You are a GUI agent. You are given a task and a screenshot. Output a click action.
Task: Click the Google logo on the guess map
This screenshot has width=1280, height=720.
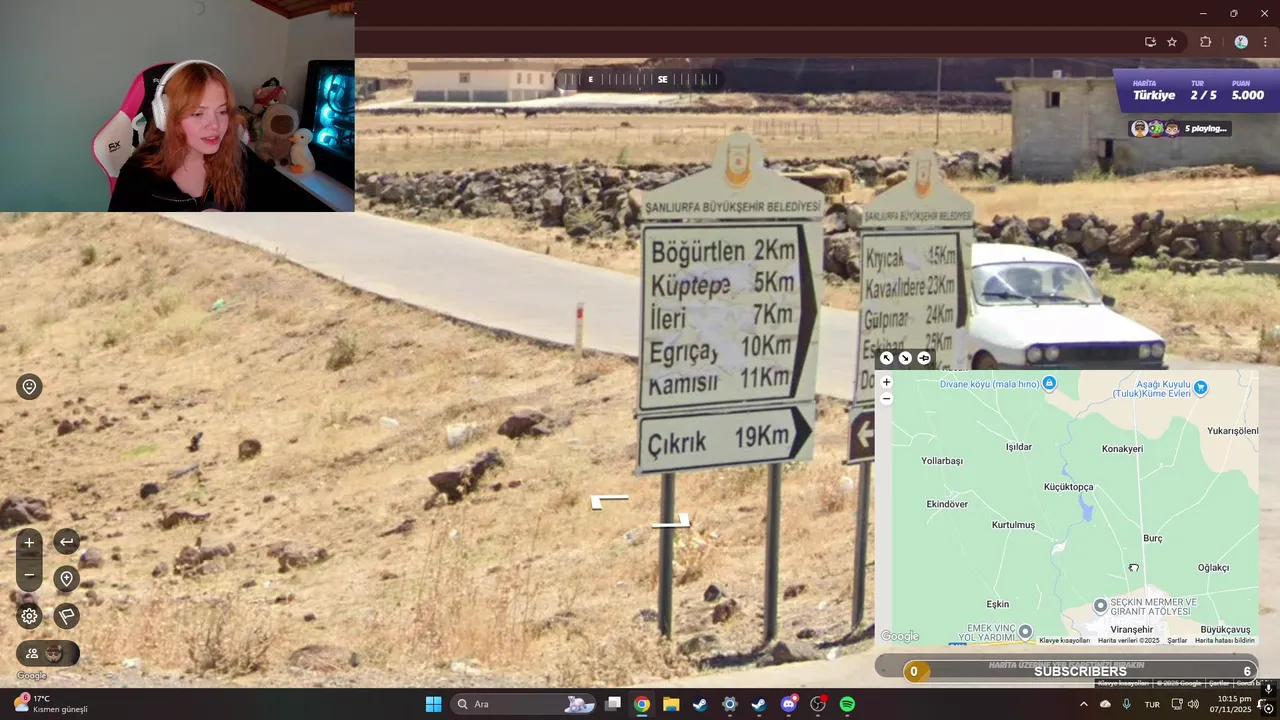coord(899,636)
